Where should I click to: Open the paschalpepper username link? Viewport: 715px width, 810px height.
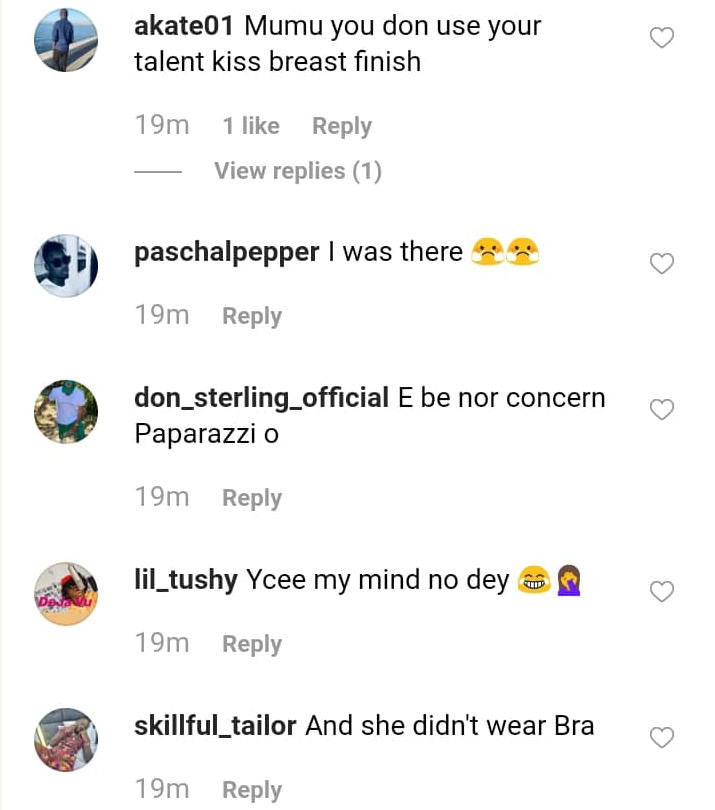[x=226, y=252]
